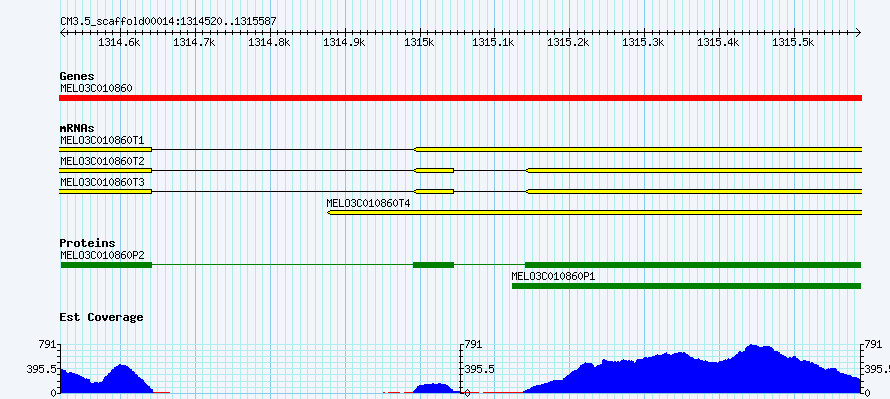Open the MELO3C010860P1 protein label
The image size is (890, 399).
[x=553, y=276]
